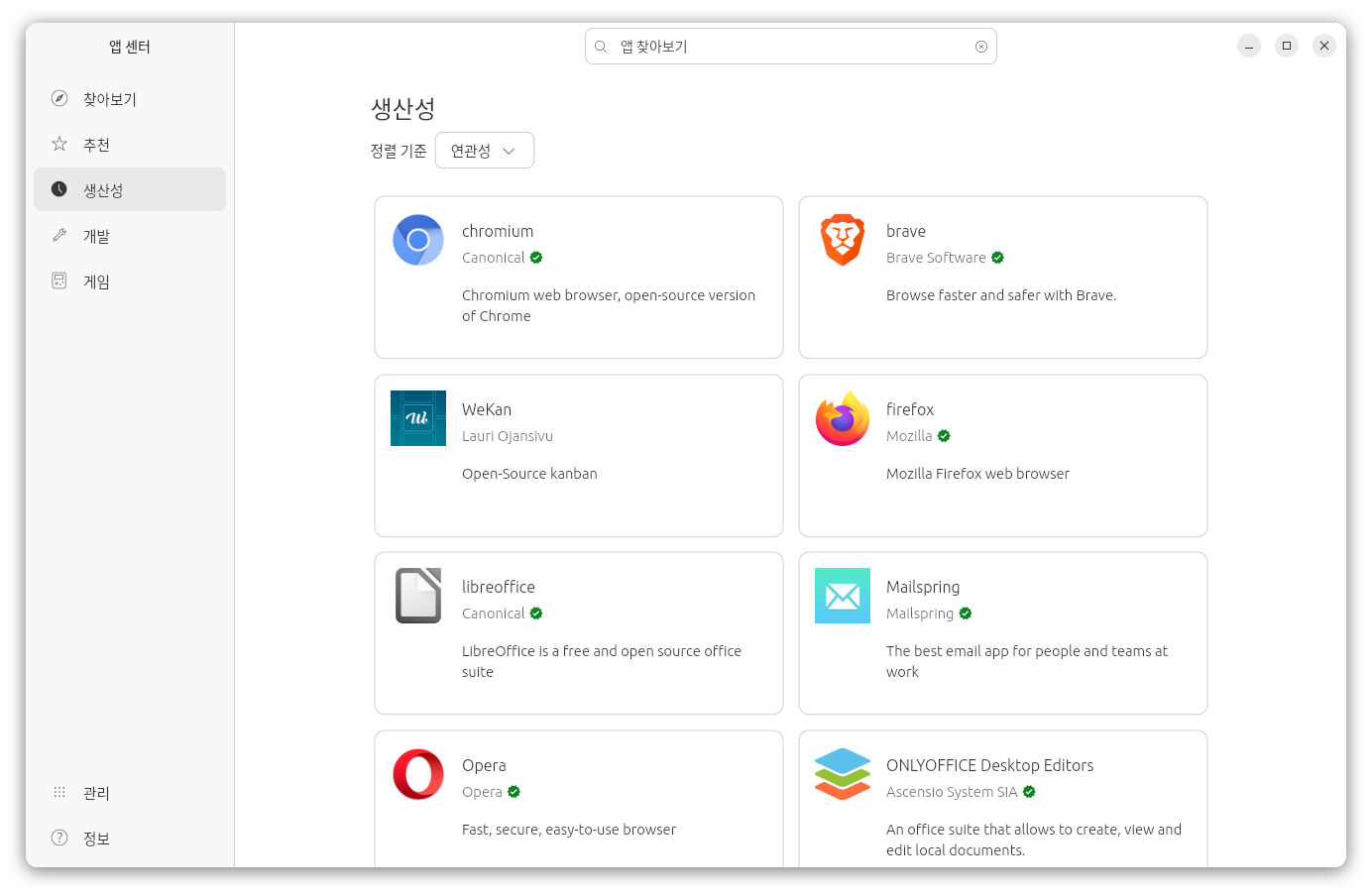Open the Mailspring app title
The image size is (1372, 896).
(x=923, y=587)
